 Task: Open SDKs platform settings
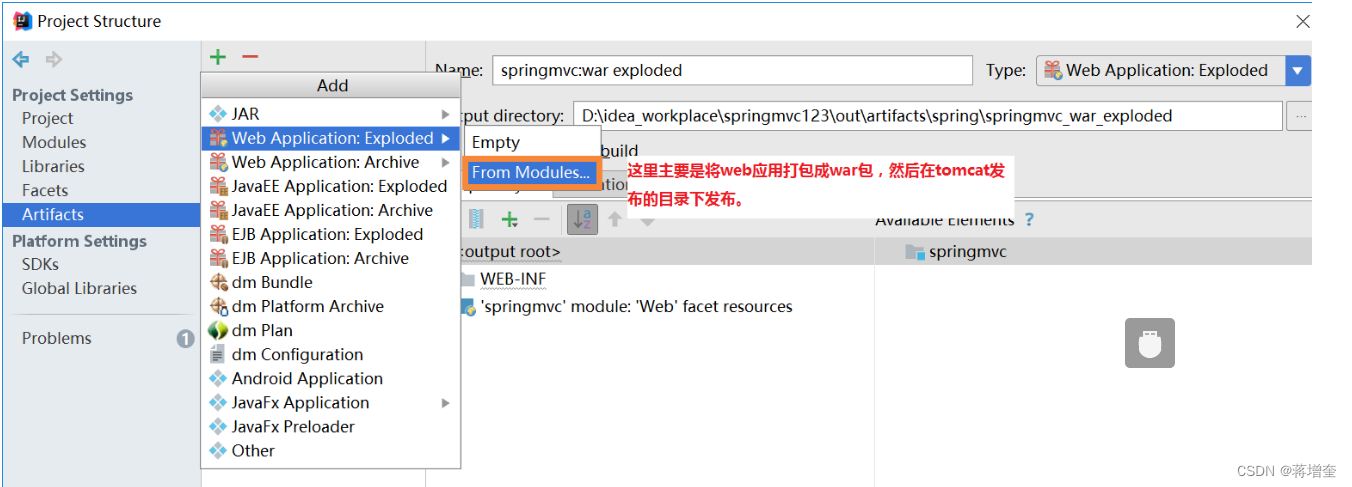point(40,264)
